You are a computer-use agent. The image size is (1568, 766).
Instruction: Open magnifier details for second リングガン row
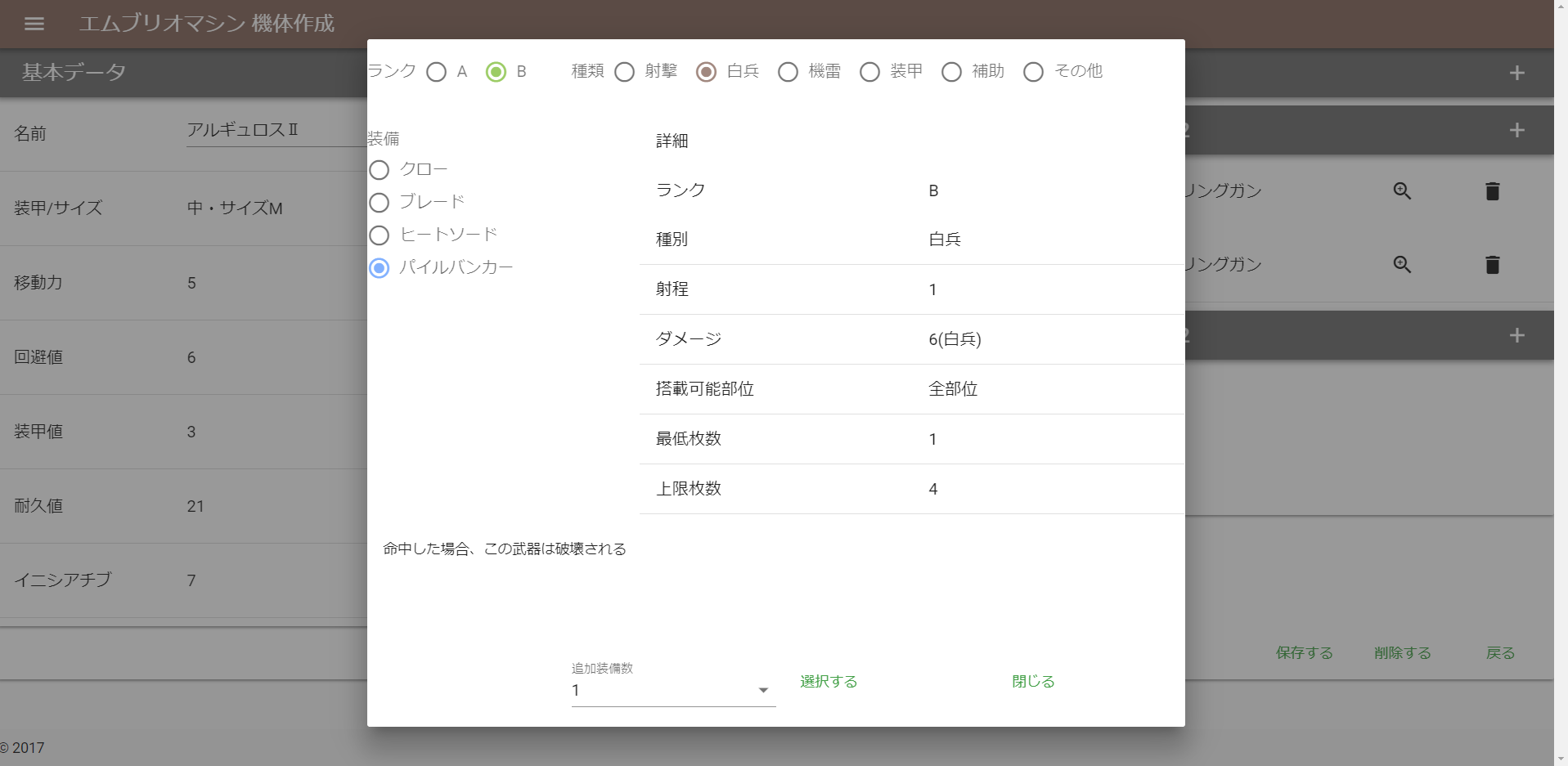[1402, 264]
